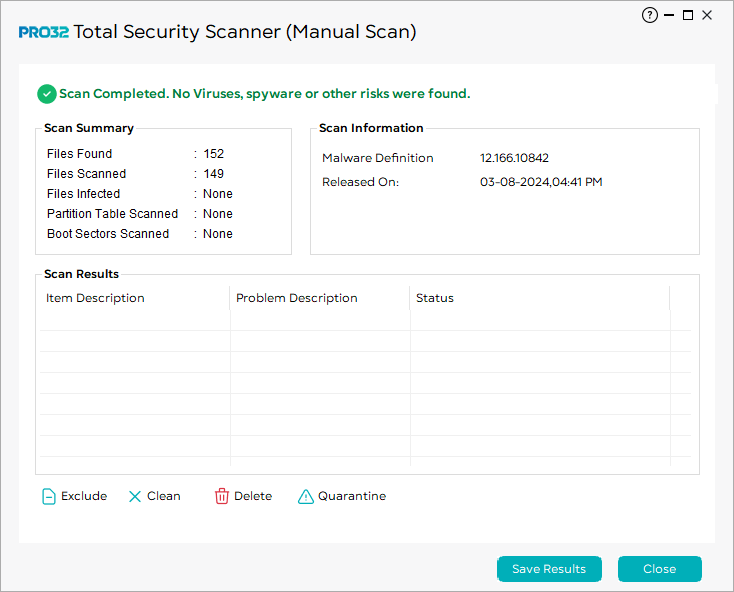The image size is (734, 592).
Task: Click the Status column header
Action: [435, 298]
